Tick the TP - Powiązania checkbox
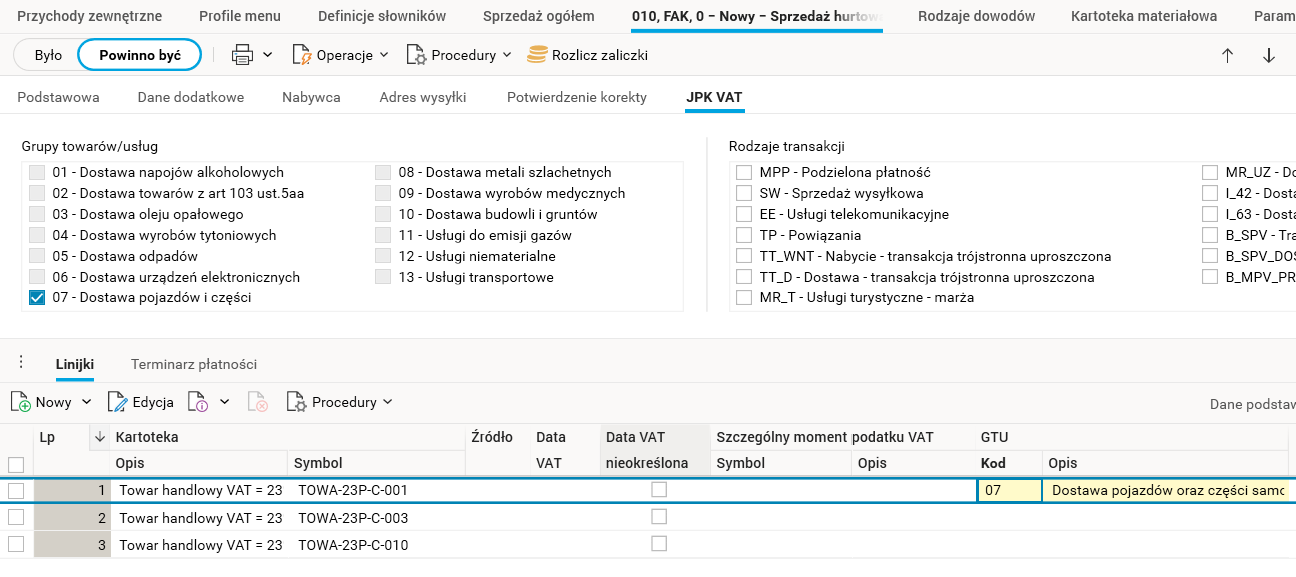 coord(744,235)
